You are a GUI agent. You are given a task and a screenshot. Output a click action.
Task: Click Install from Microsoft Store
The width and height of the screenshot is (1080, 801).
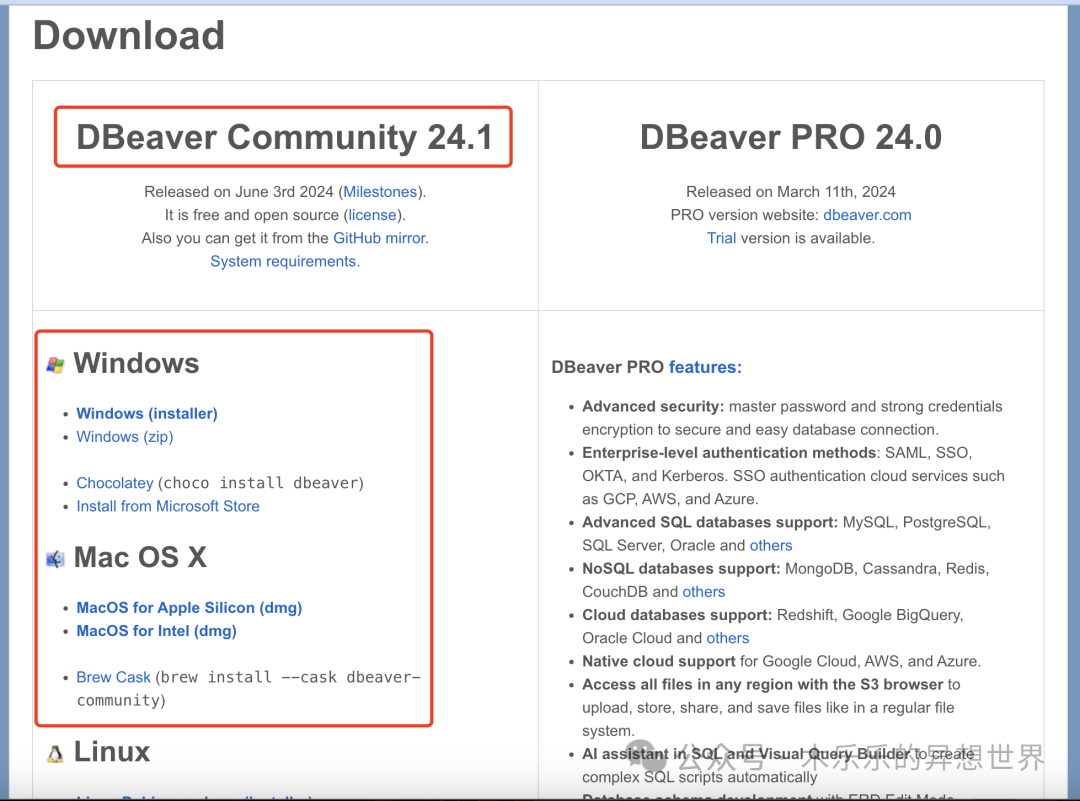tap(168, 506)
